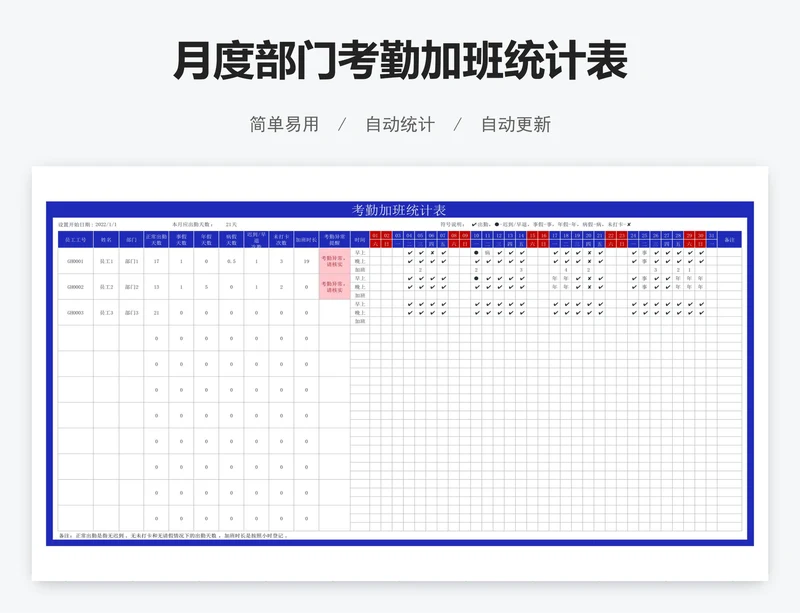
Task: Click the 备注 column header at right
Action: pos(729,240)
